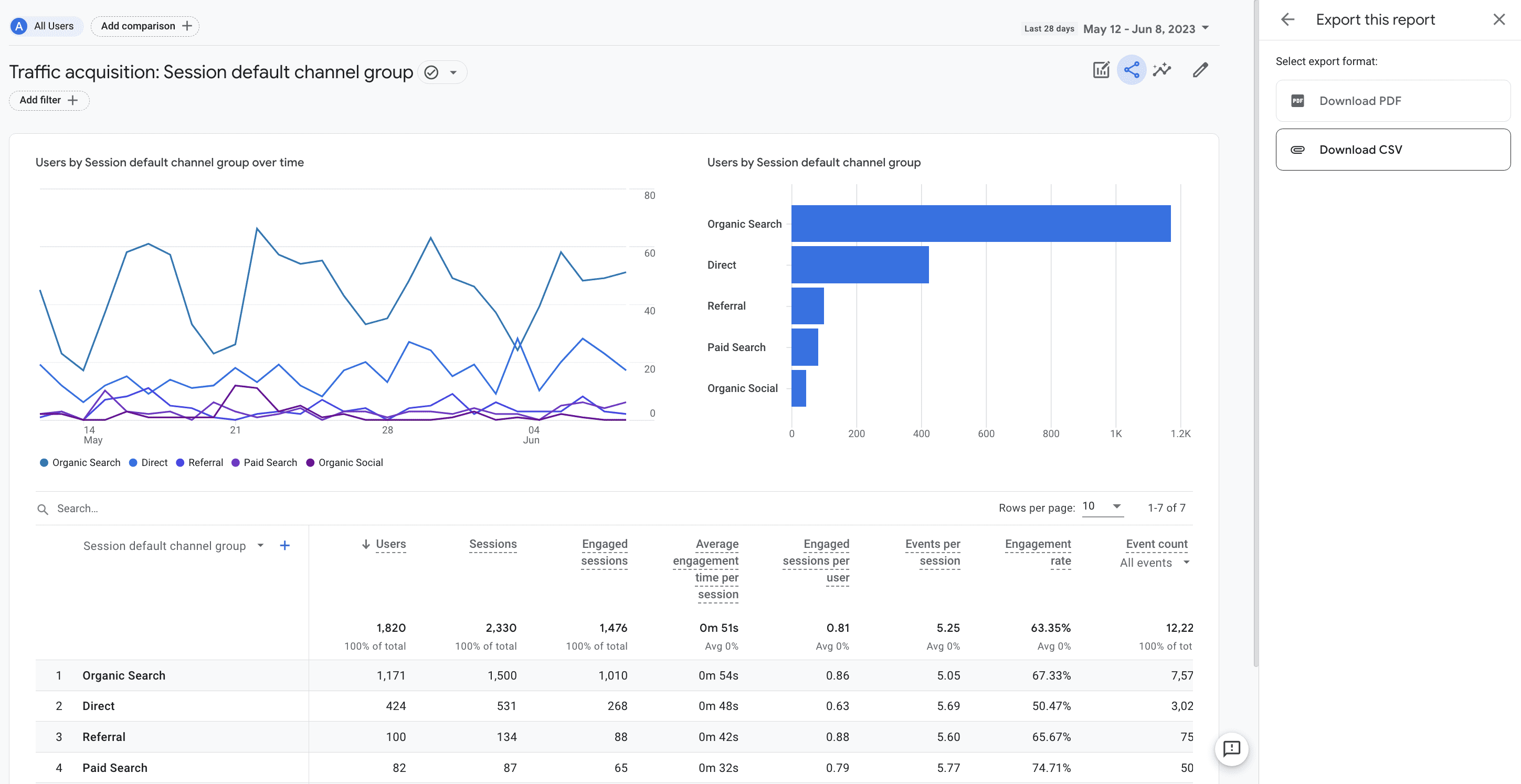Click the magnifier icon in the table search bar
This screenshot has width=1521, height=784.
coord(43,508)
